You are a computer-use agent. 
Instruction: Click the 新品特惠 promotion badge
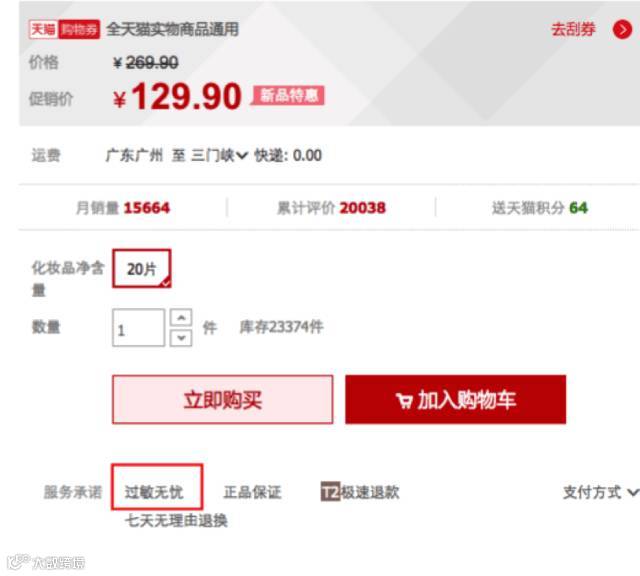coord(289,96)
